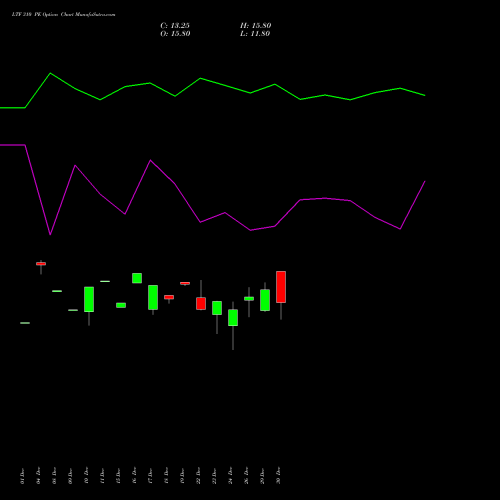This screenshot has width=500, height=500.
Task: Click the green candle for 29 Dec
Action: [265, 300]
